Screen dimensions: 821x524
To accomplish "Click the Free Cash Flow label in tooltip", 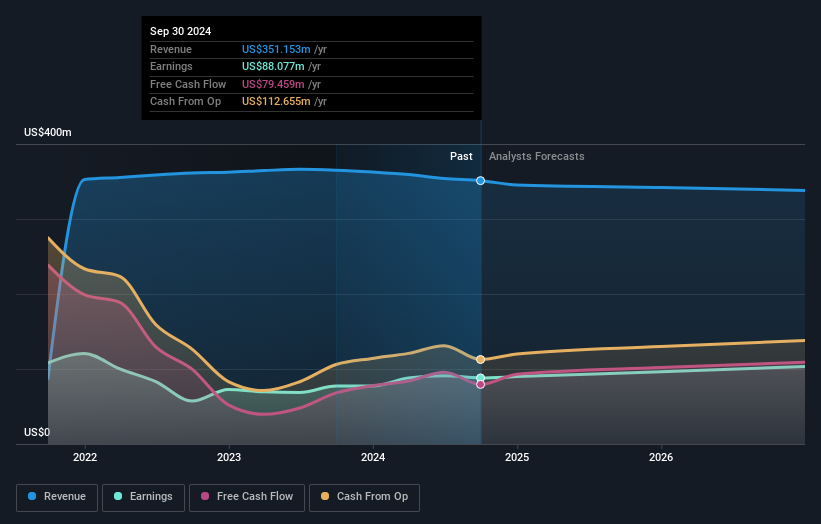I will (188, 84).
